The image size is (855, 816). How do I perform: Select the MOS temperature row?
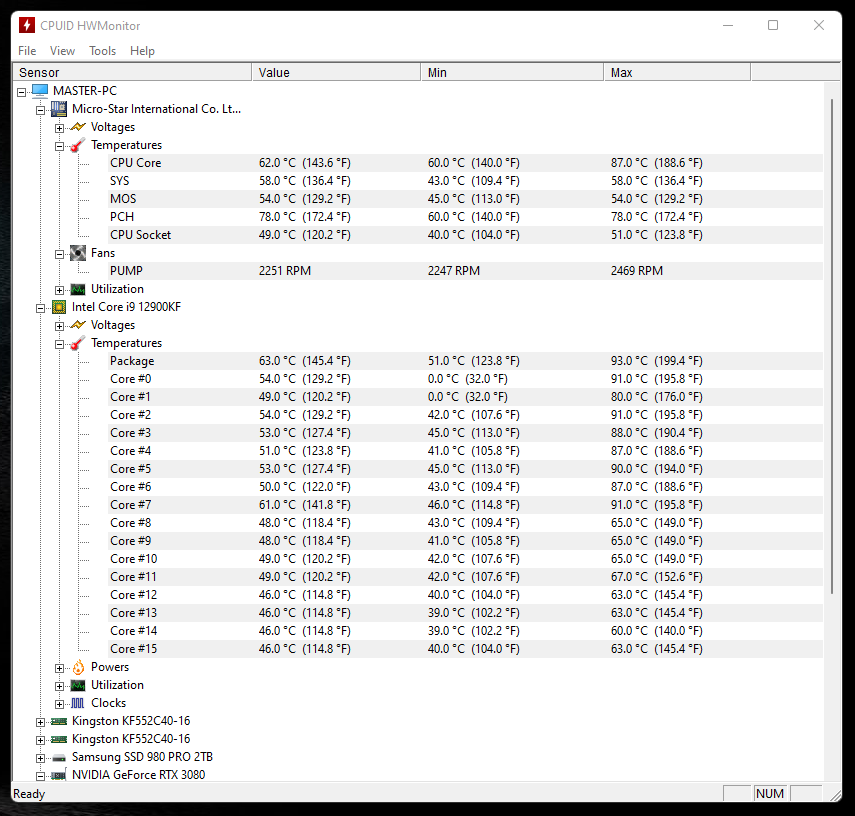[x=465, y=199]
